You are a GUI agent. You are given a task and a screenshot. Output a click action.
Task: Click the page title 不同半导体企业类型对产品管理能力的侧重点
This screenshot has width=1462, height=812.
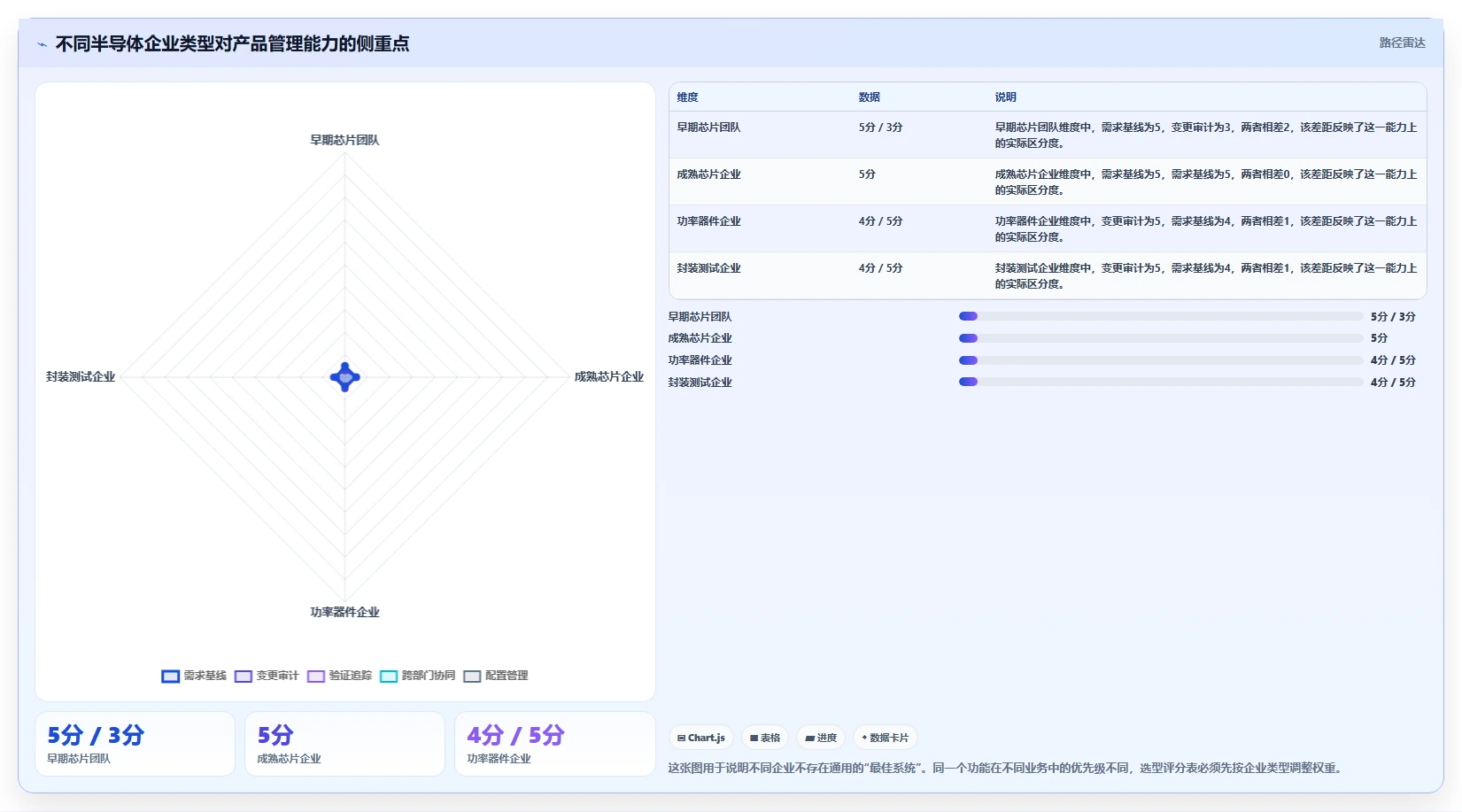point(232,44)
